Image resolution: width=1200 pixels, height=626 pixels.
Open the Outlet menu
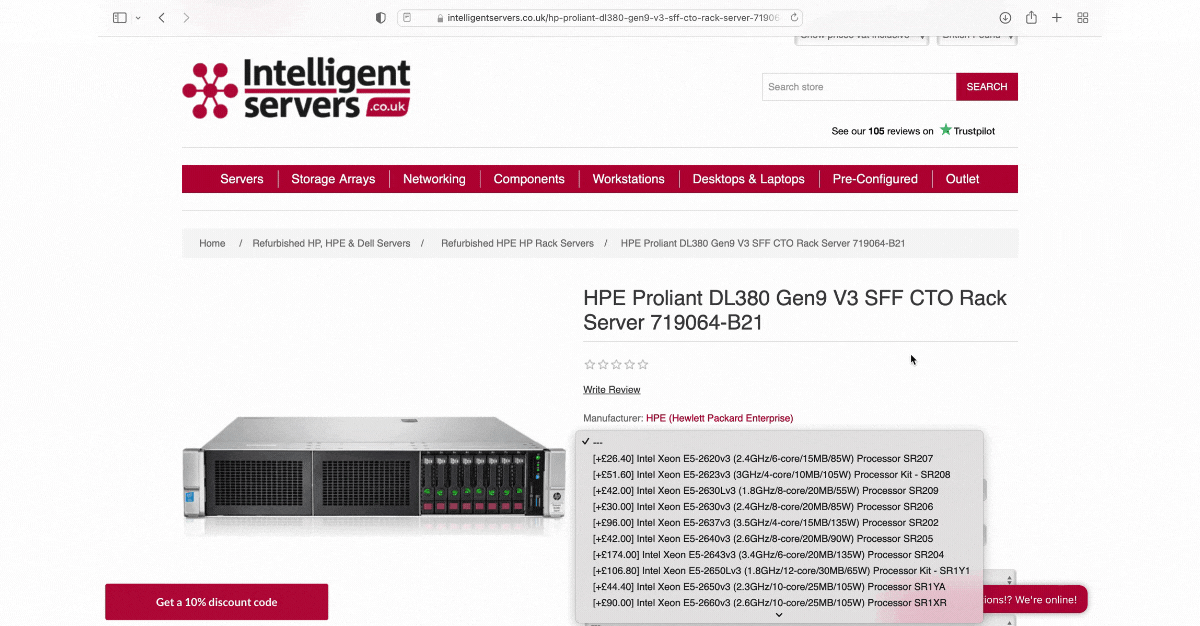[963, 179]
